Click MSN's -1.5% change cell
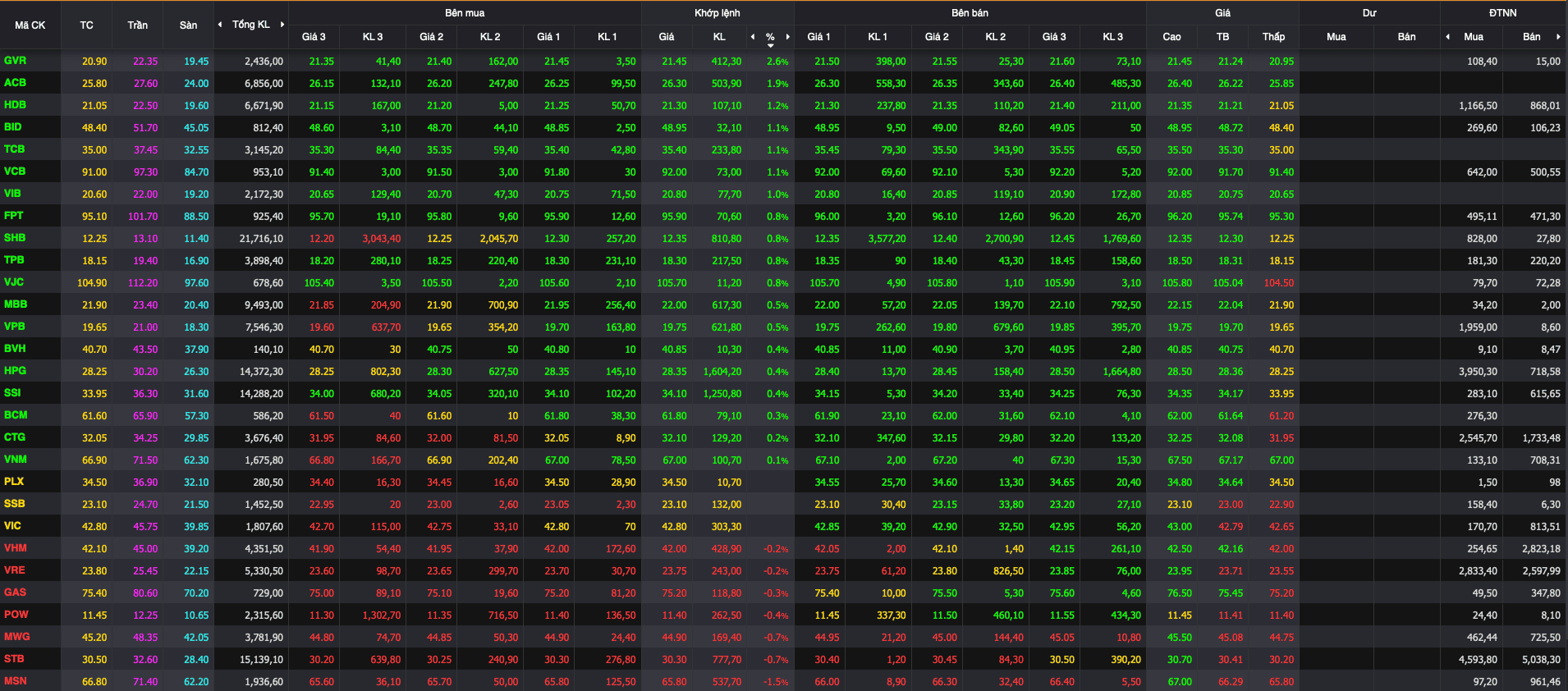 coord(776,682)
